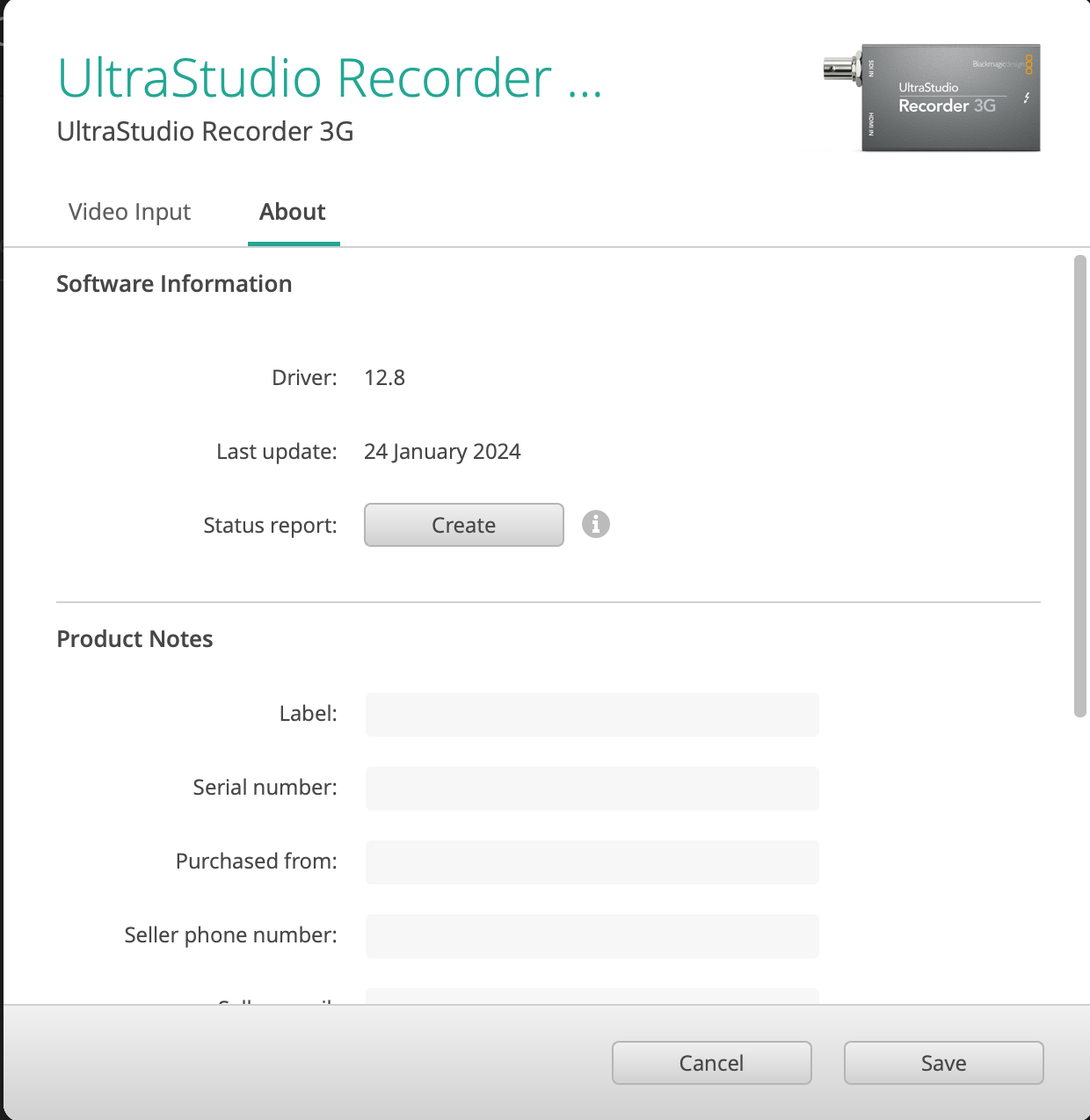Image resolution: width=1090 pixels, height=1120 pixels.
Task: Click the date 24 January 2024
Action: 442,452
